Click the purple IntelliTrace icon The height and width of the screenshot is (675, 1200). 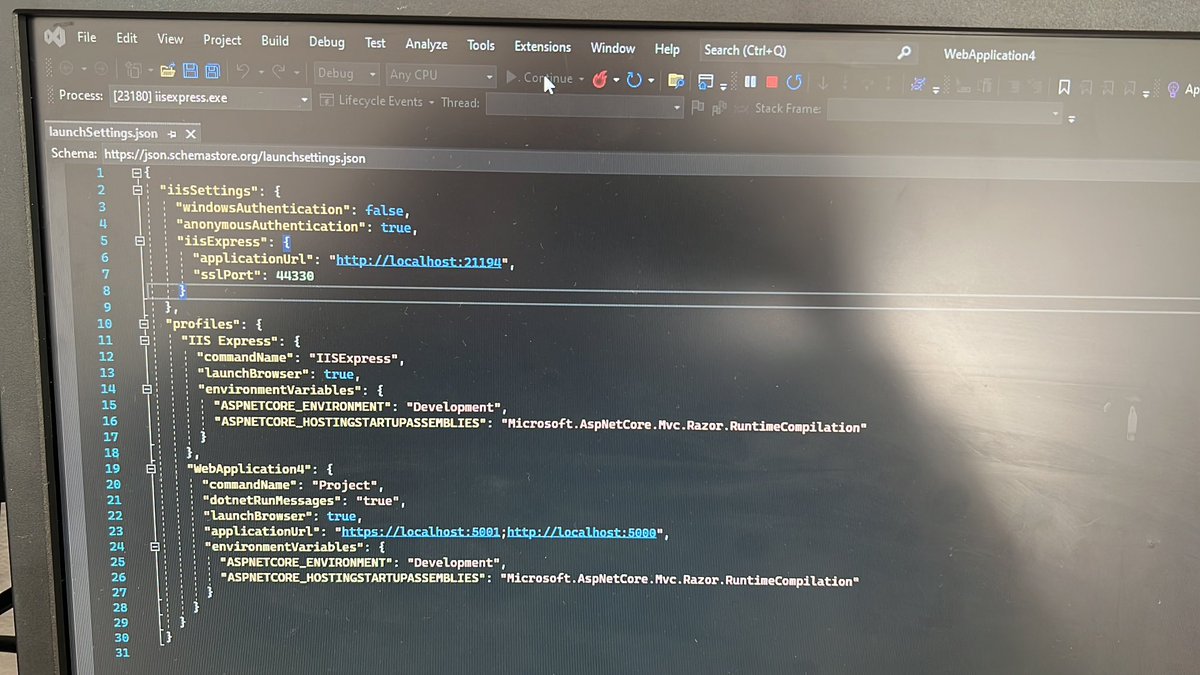918,86
